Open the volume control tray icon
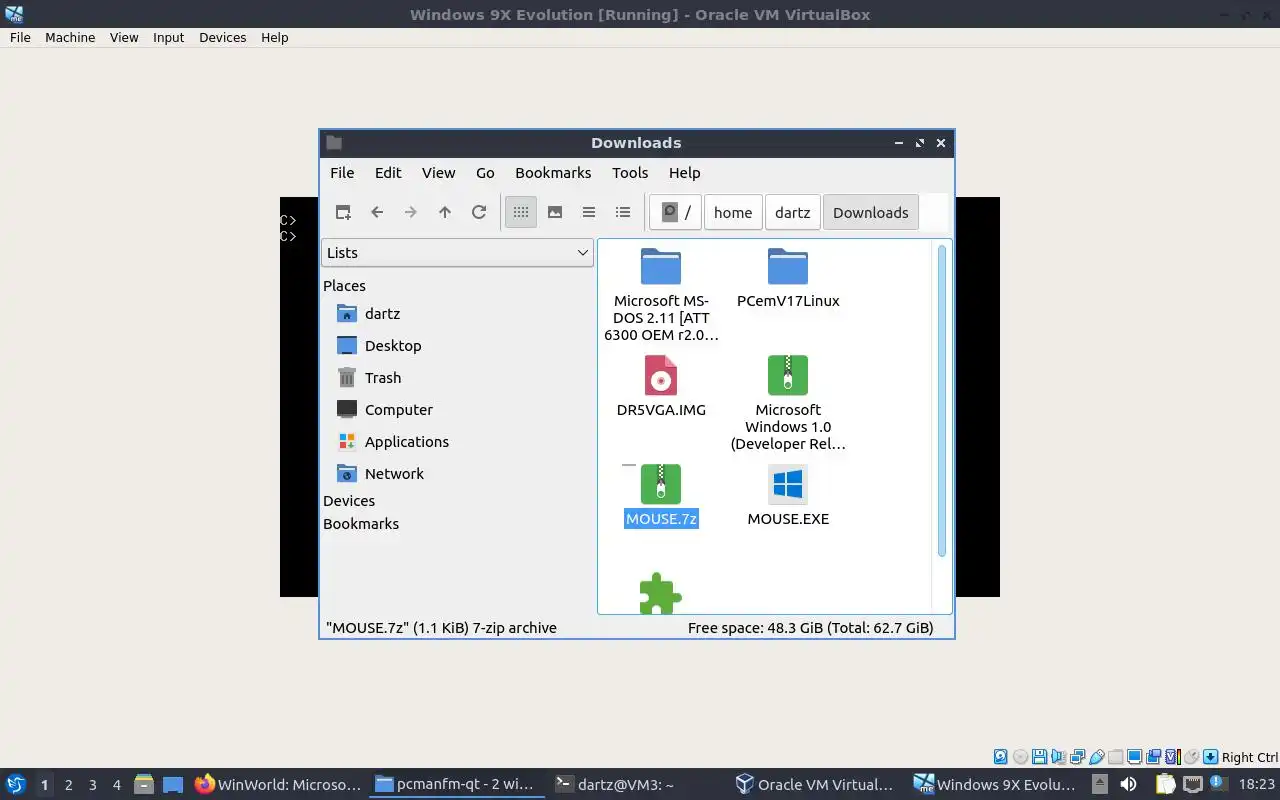1280x800 pixels. point(1128,785)
